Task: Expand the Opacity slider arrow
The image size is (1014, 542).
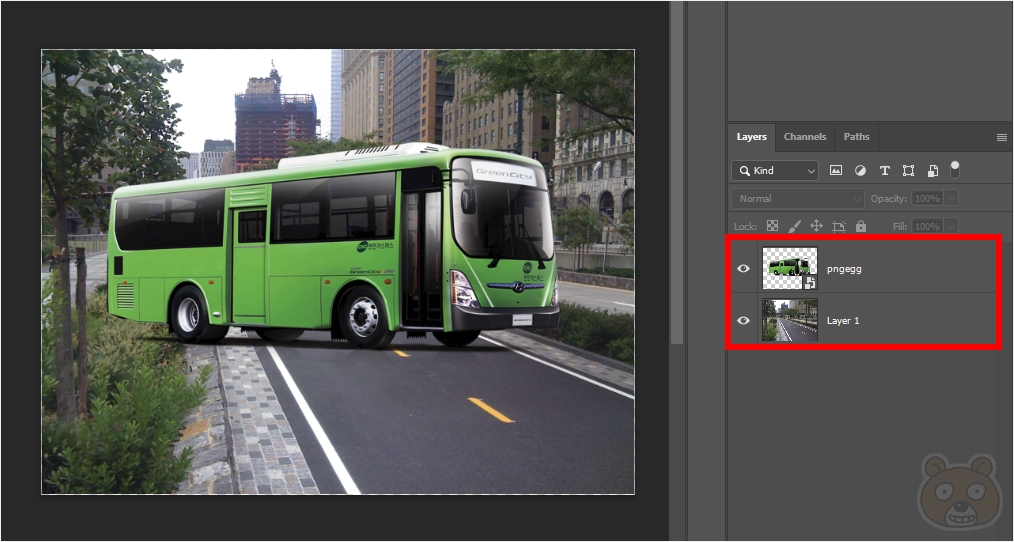Action: (x=951, y=199)
